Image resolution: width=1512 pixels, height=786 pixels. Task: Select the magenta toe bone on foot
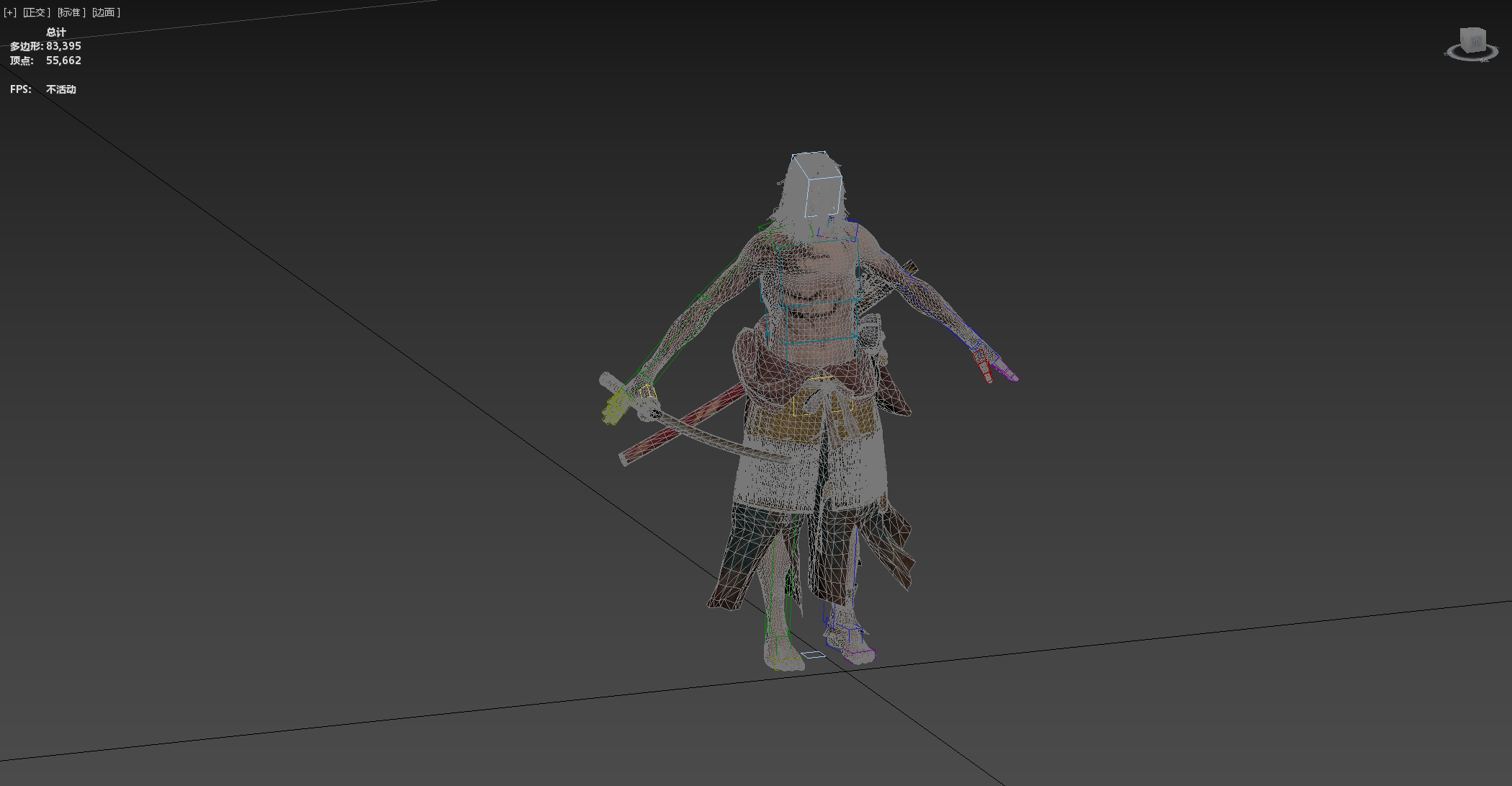(x=859, y=656)
